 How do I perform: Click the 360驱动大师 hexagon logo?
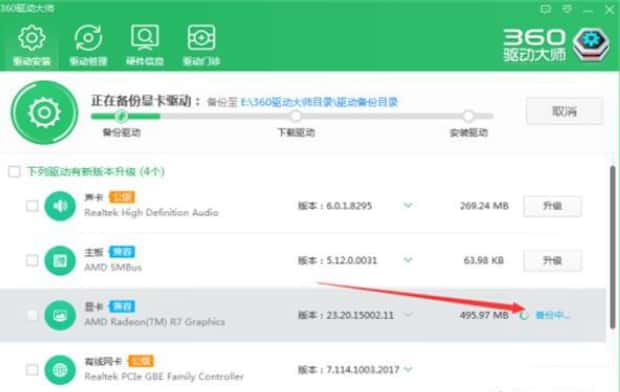click(x=591, y=44)
